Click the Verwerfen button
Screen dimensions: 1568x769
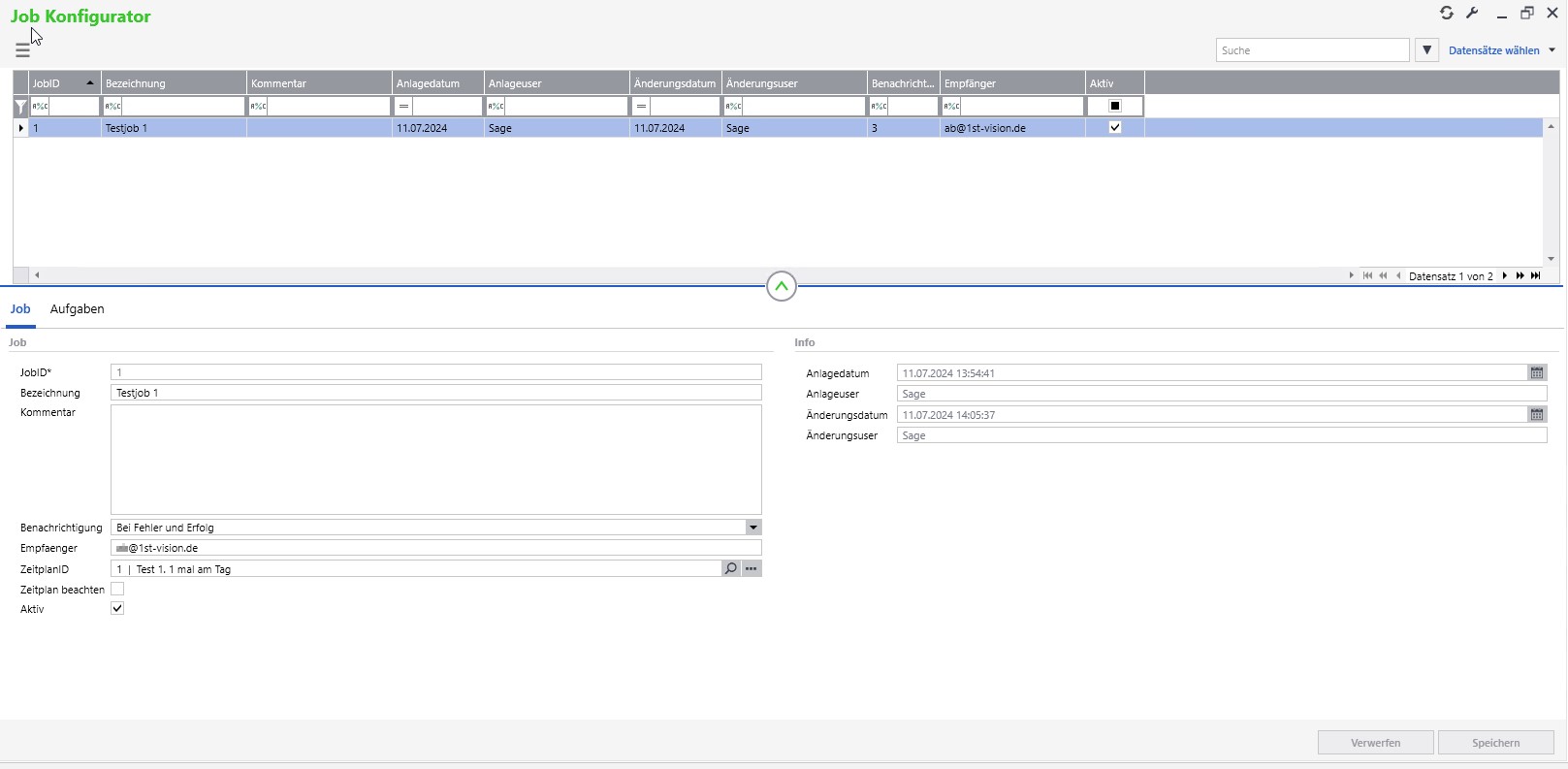(1375, 743)
